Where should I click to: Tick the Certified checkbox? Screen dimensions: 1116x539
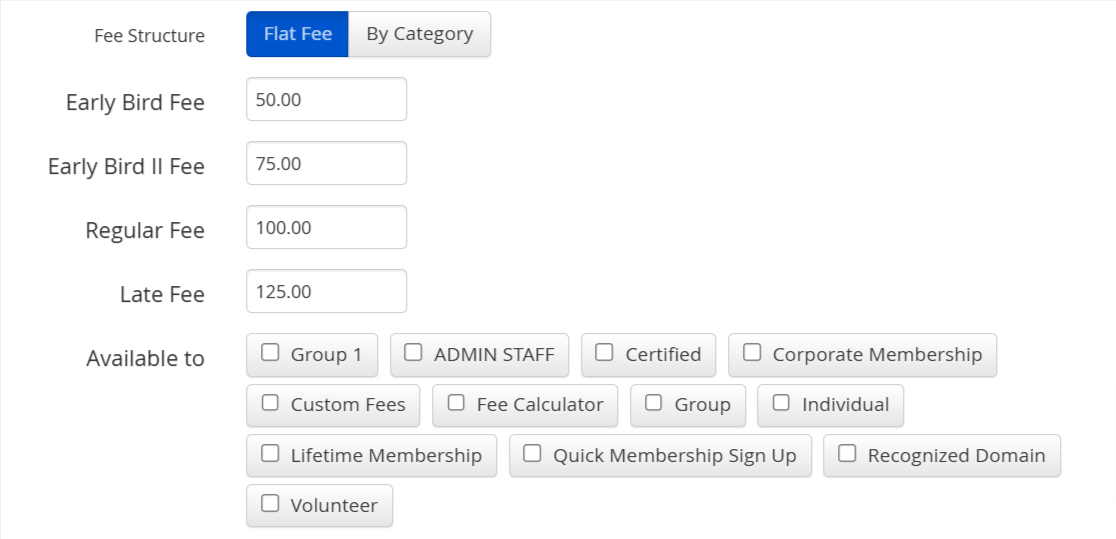pos(604,352)
